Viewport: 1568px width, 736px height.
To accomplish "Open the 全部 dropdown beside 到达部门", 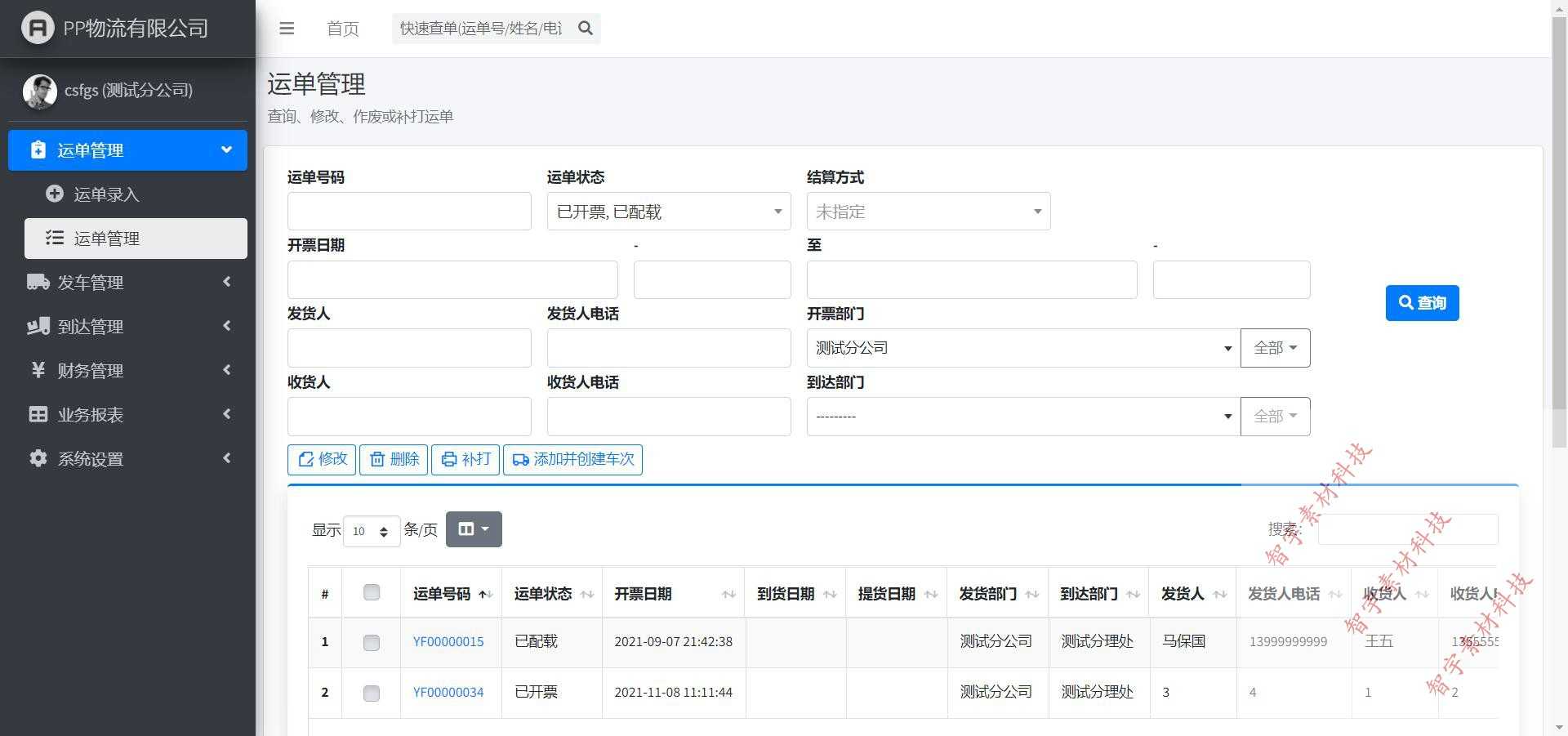I will pyautogui.click(x=1276, y=417).
